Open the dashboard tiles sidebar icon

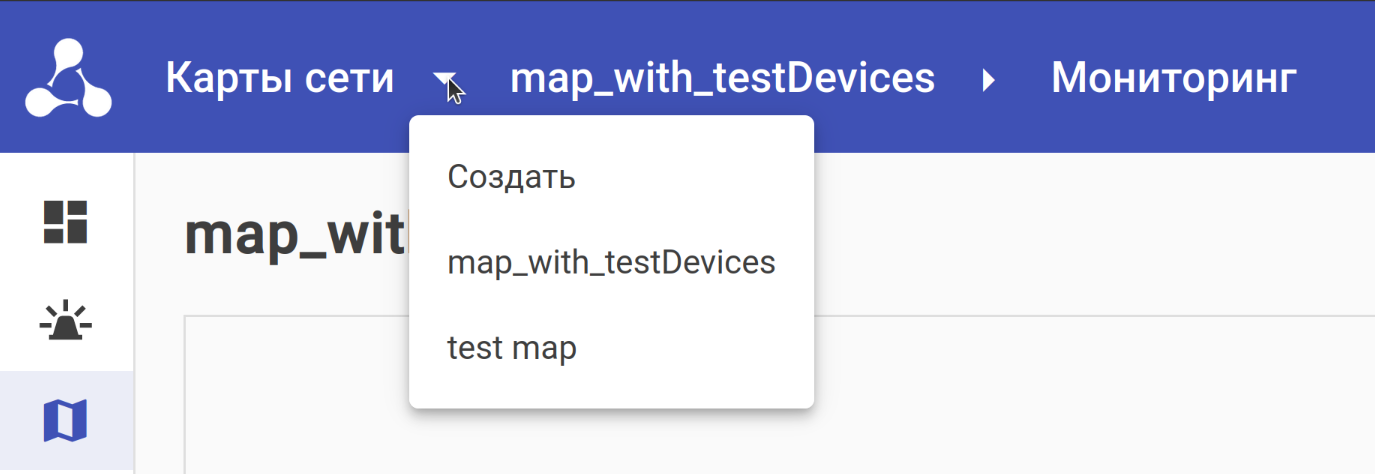[x=66, y=222]
